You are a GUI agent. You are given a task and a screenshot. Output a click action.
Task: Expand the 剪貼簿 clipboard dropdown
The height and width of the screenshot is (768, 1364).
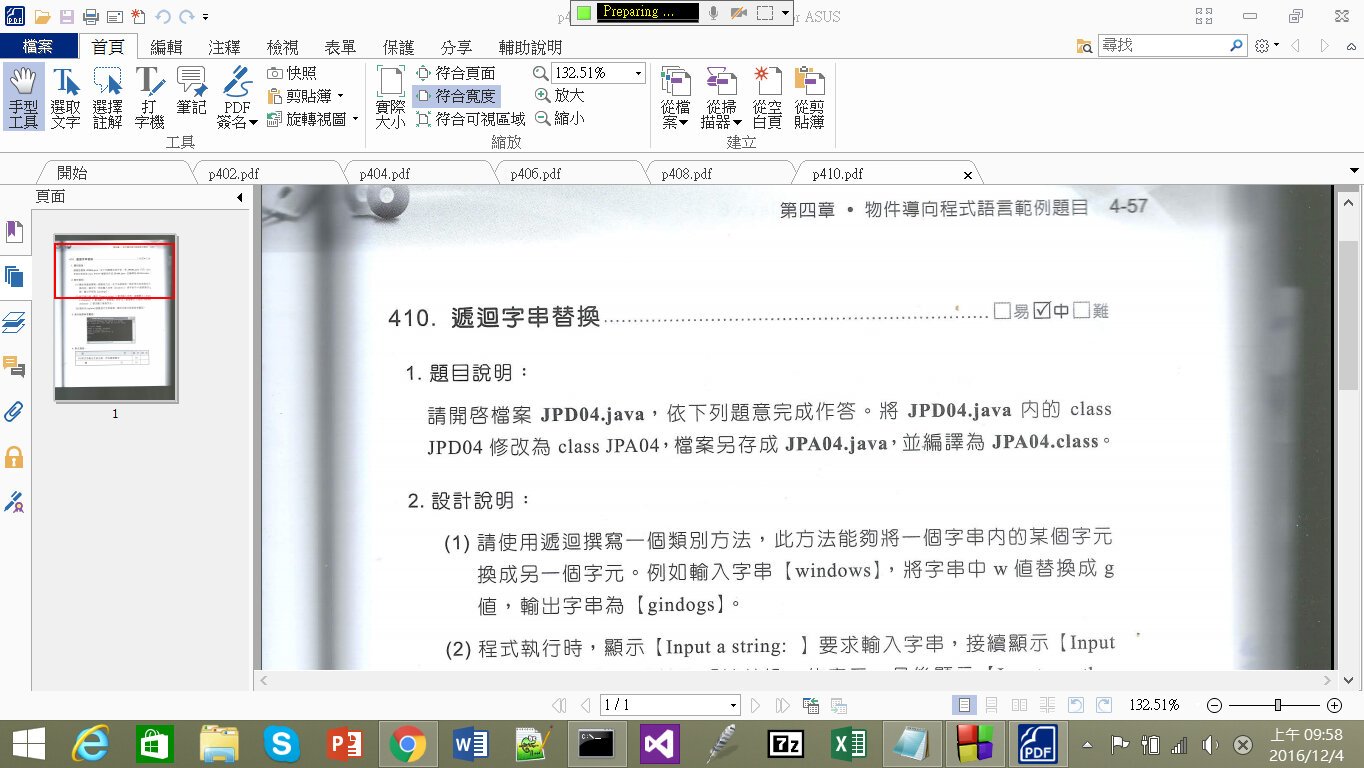(341, 96)
